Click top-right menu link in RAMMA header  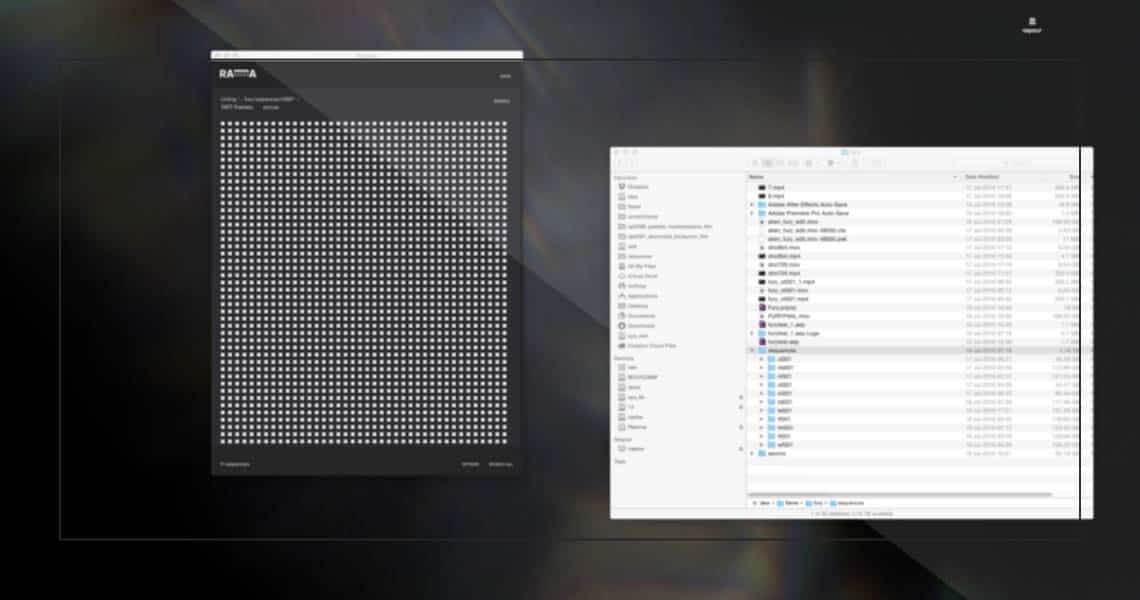505,76
